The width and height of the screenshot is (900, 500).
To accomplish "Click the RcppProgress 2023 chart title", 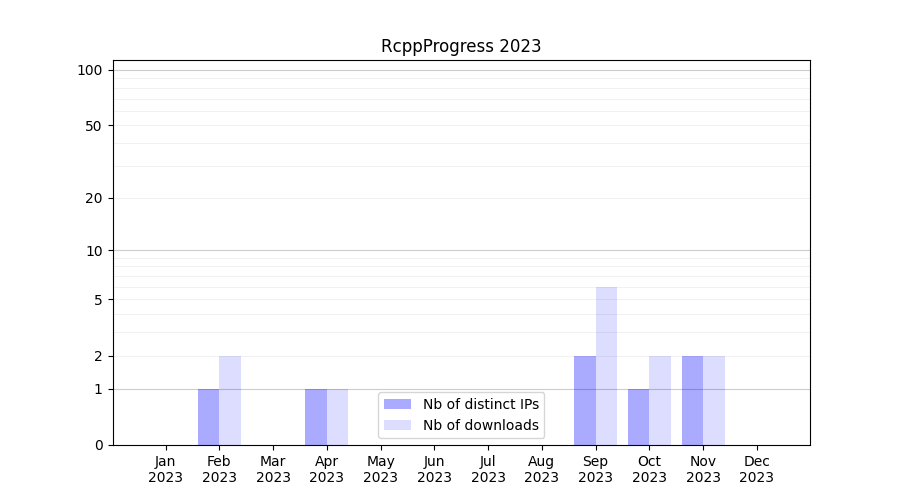I will click(461, 46).
